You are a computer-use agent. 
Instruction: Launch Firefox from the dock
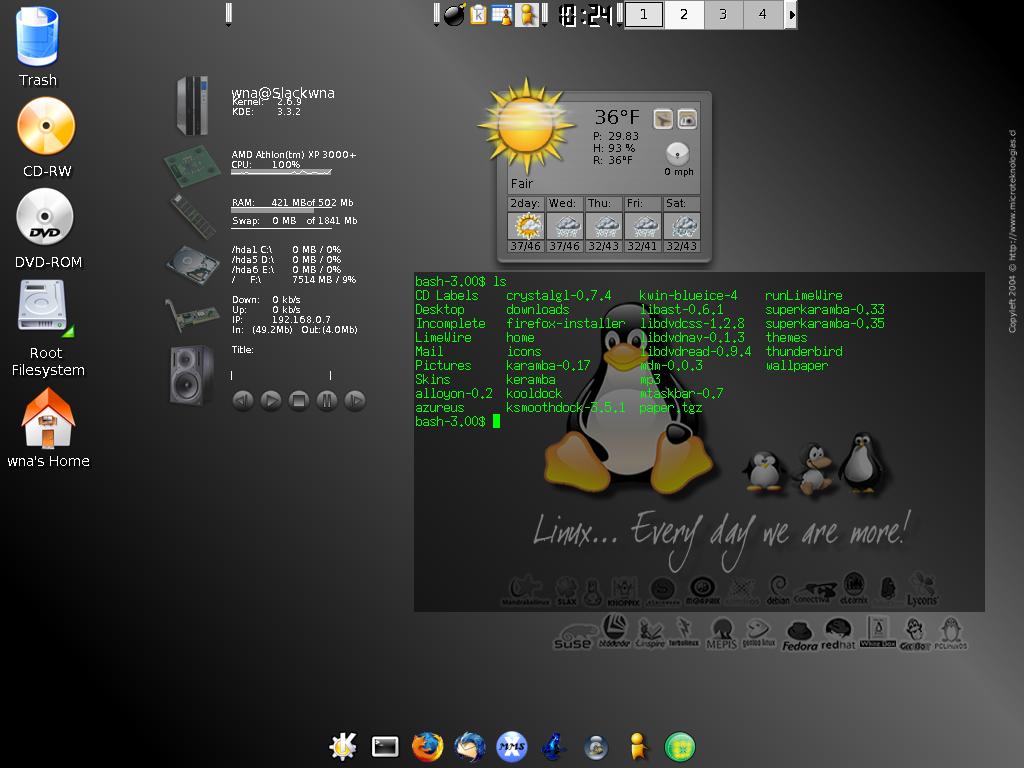[x=427, y=746]
